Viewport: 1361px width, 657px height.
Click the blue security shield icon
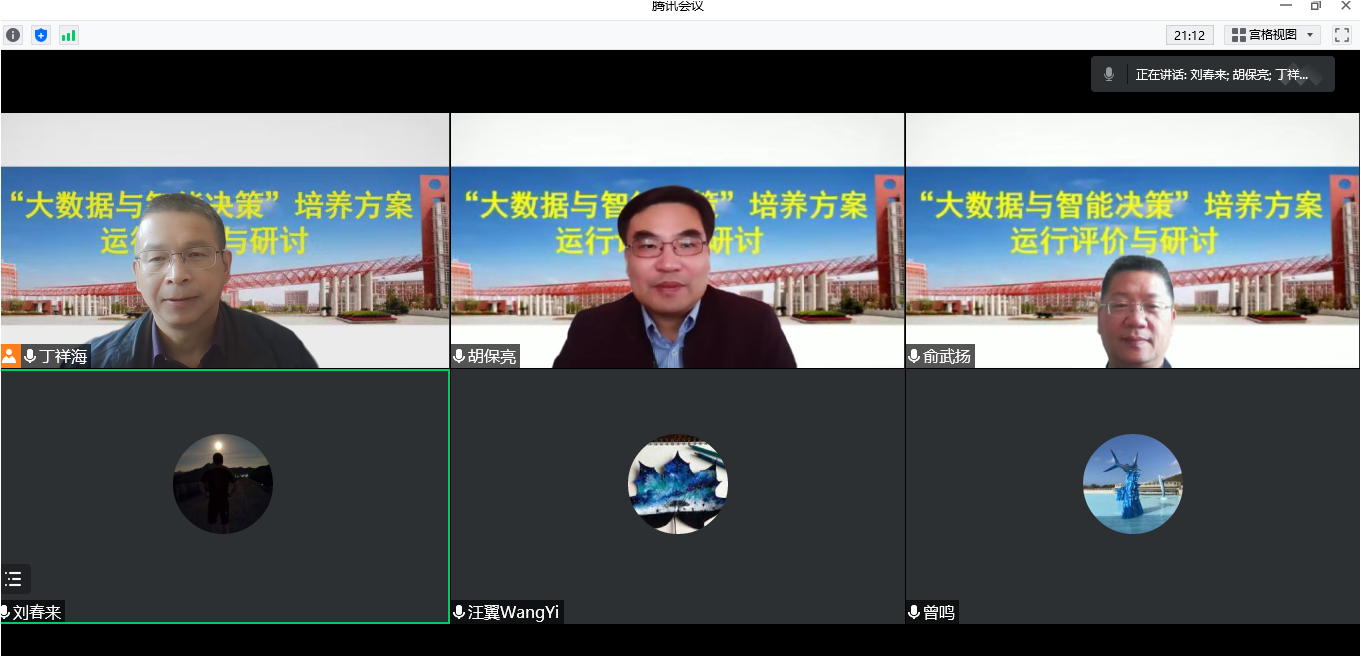pyautogui.click(x=41, y=35)
